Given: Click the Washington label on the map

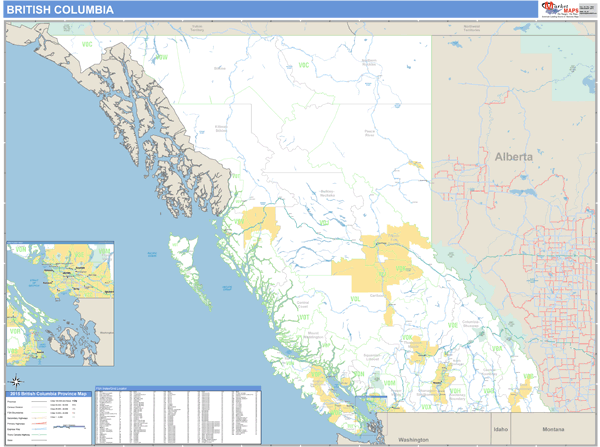Looking at the screenshot, I should [x=413, y=440].
